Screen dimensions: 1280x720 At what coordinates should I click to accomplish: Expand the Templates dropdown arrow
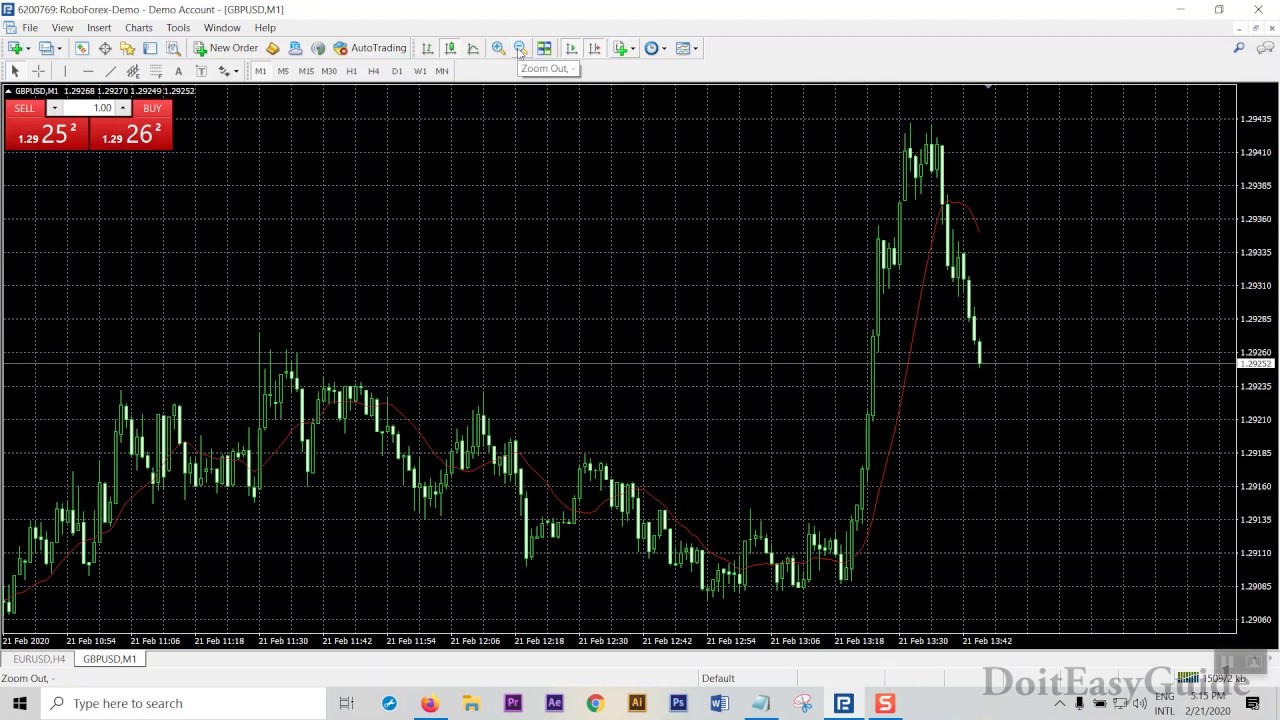(x=696, y=48)
